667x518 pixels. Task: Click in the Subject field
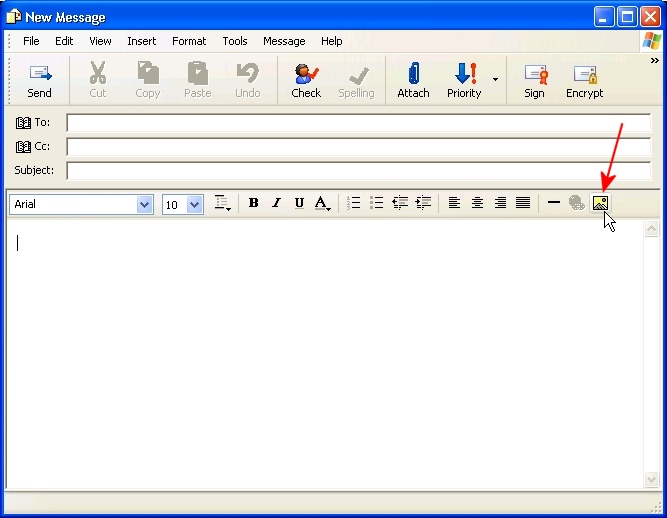[359, 171]
